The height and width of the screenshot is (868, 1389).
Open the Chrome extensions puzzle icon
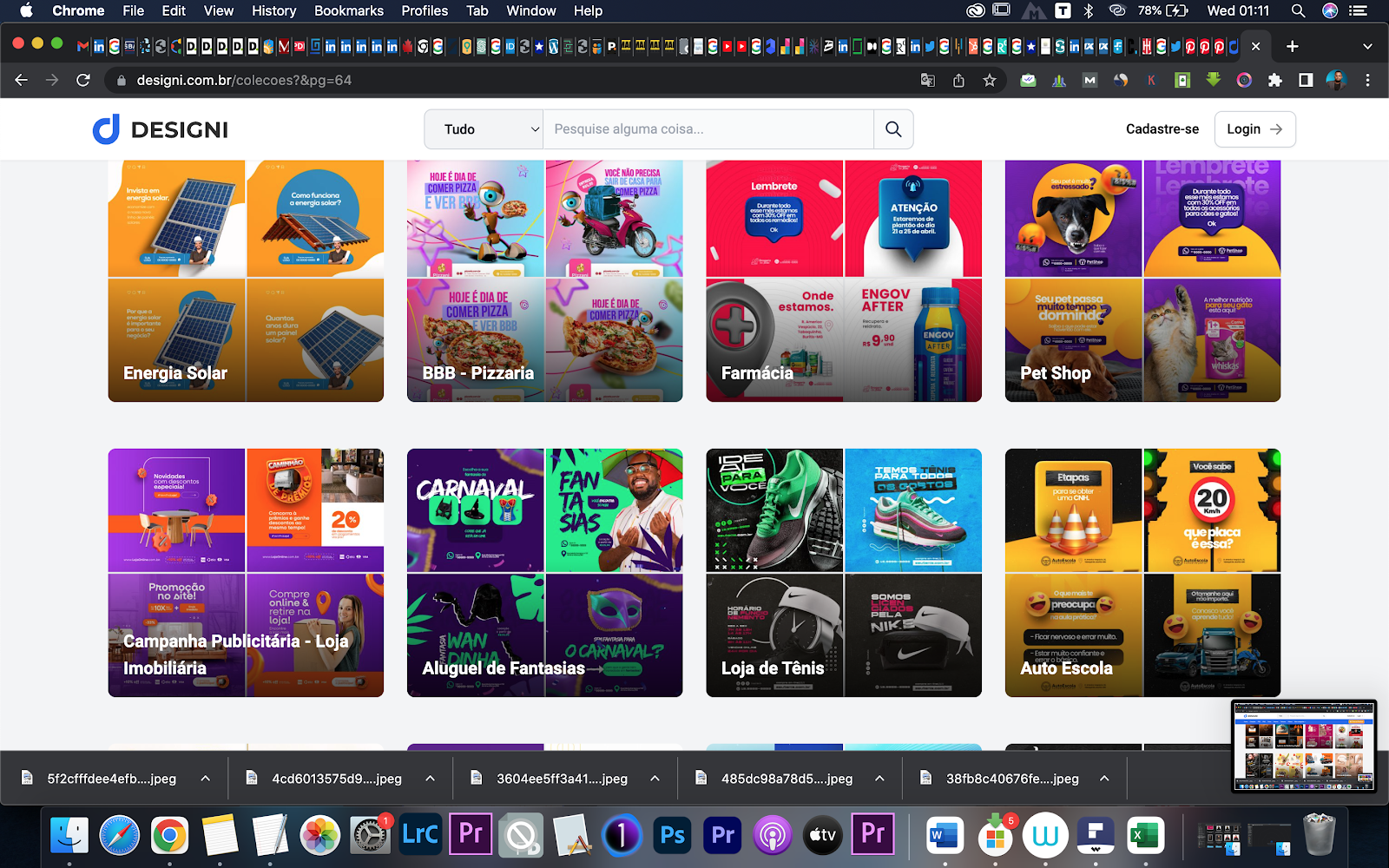click(1274, 80)
